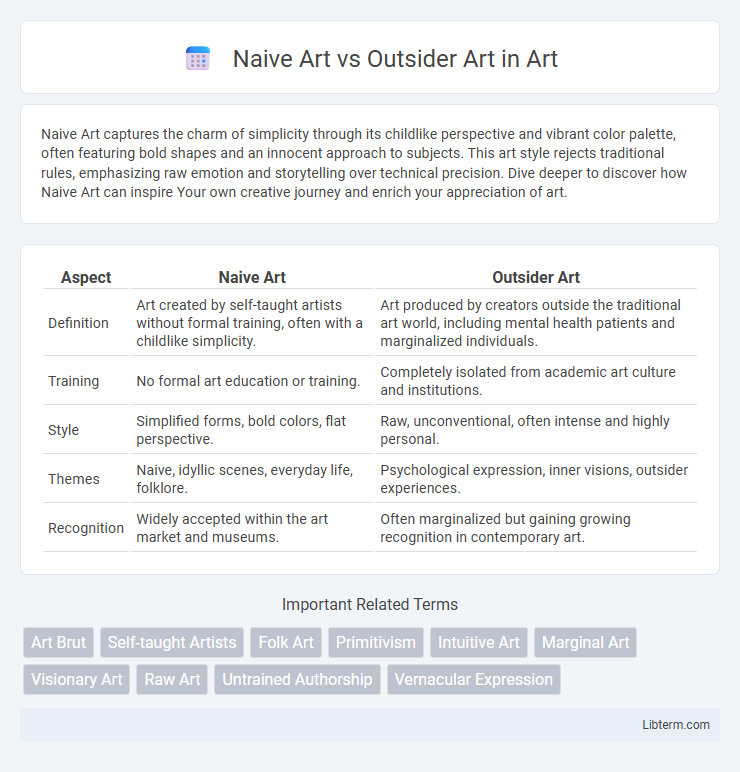
Task: Click 'No formal art education or training.' cell
Action: (x=252, y=381)
